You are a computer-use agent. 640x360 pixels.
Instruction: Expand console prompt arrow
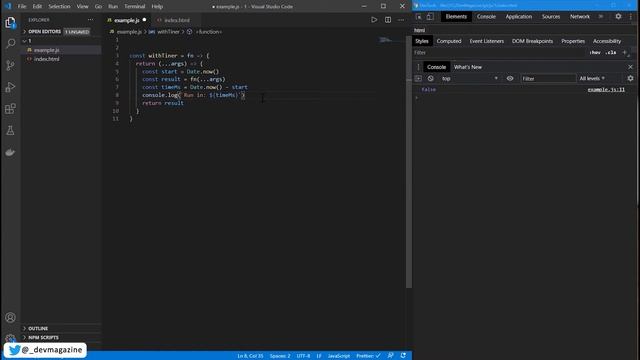click(417, 98)
